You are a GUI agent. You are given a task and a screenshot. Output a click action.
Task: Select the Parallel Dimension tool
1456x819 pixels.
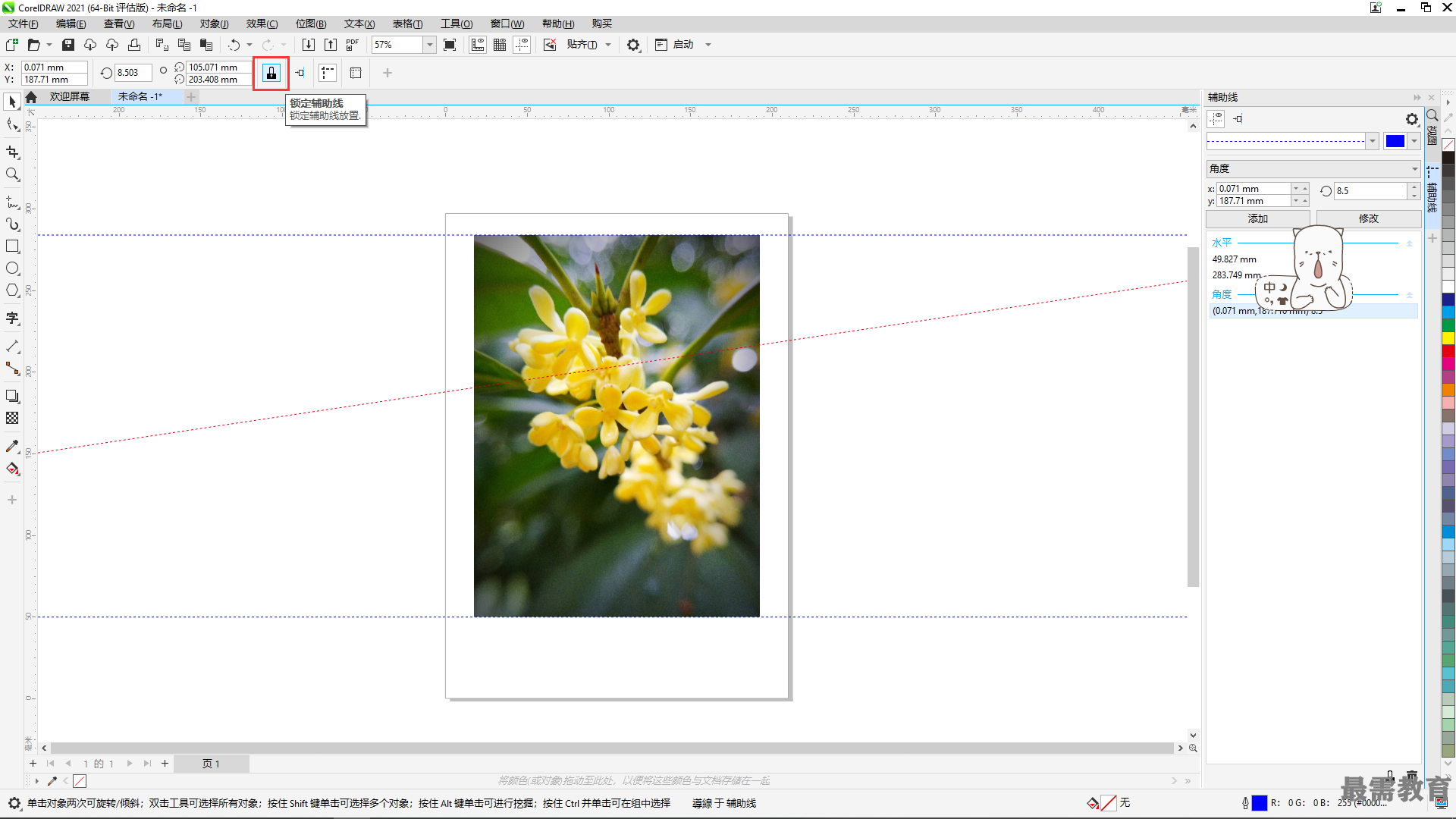click(x=12, y=347)
